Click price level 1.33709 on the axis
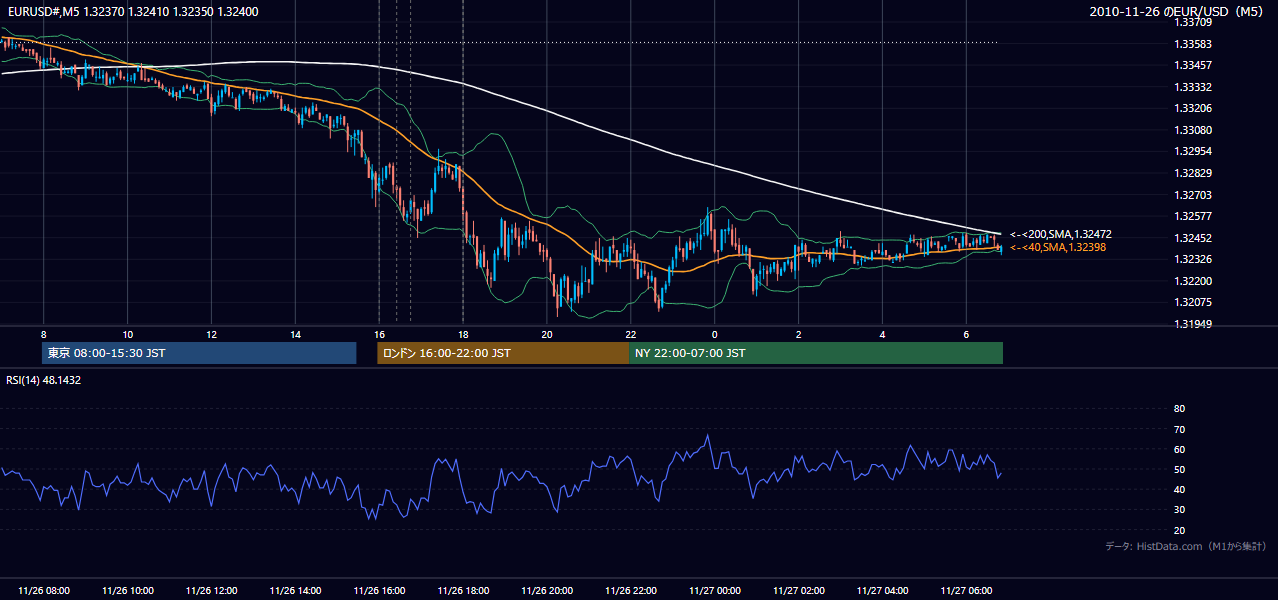 pos(1193,22)
